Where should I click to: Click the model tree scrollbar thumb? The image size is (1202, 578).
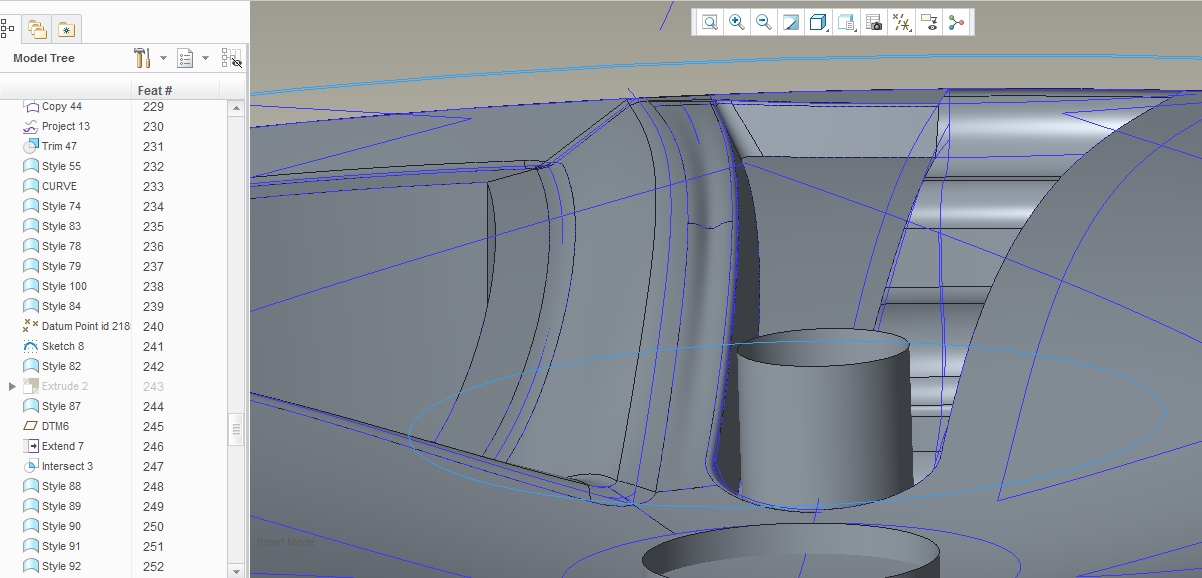pos(237,431)
